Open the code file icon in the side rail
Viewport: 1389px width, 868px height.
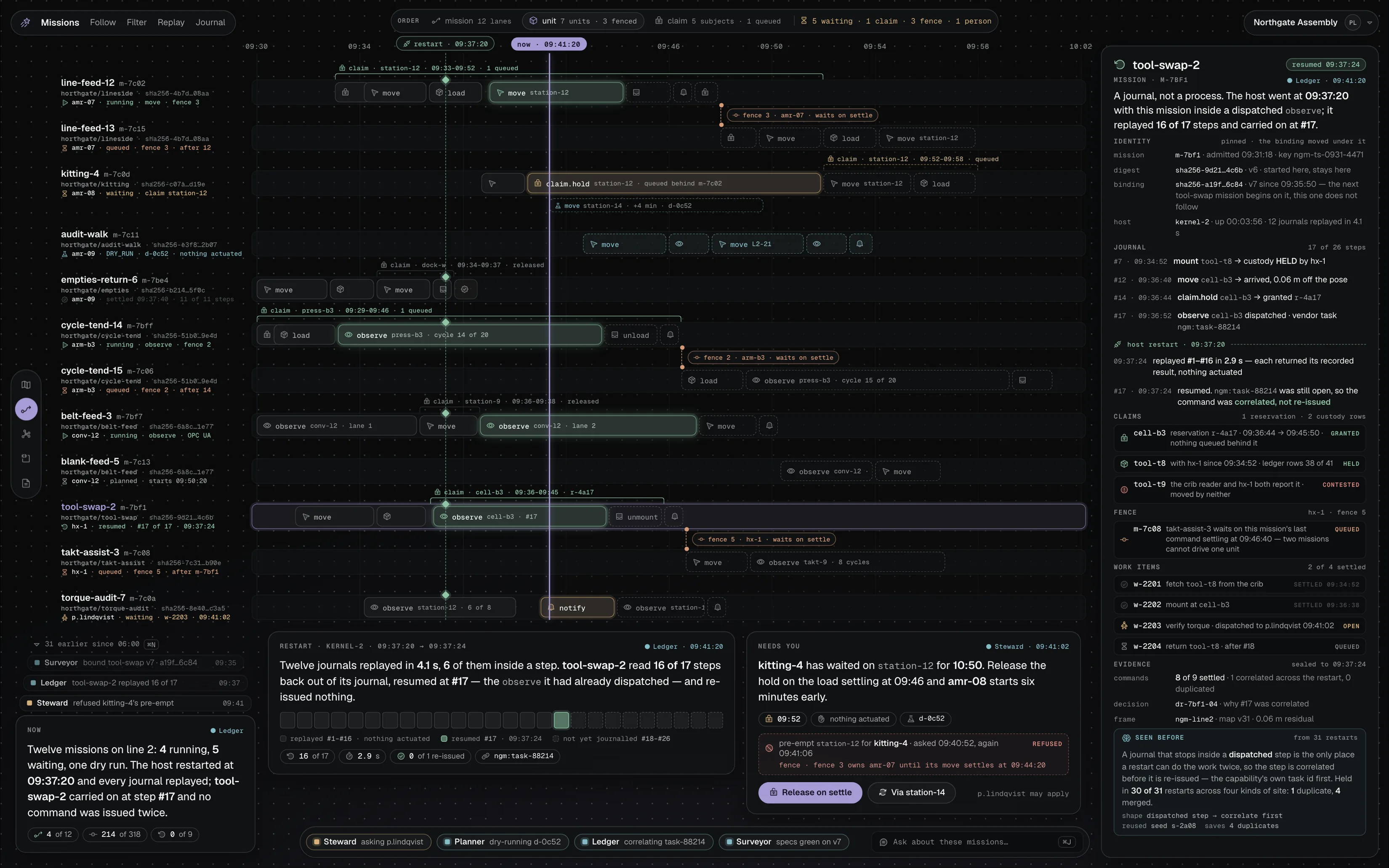(26, 458)
